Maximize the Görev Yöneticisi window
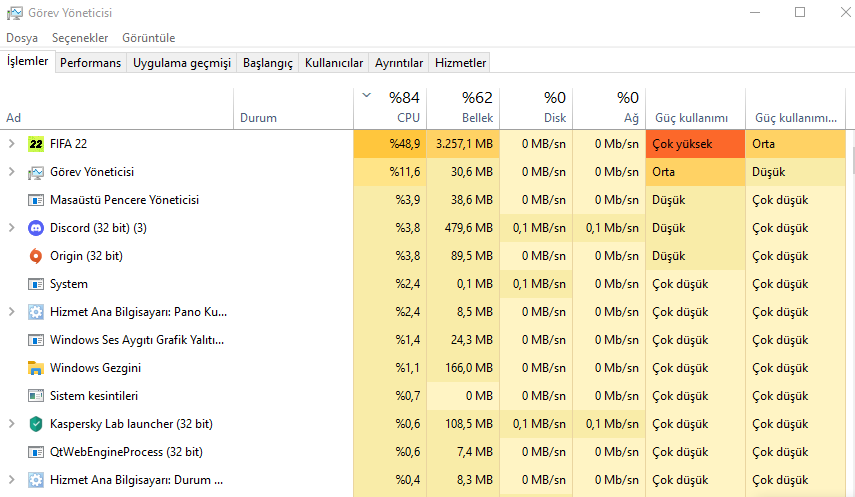 point(799,12)
